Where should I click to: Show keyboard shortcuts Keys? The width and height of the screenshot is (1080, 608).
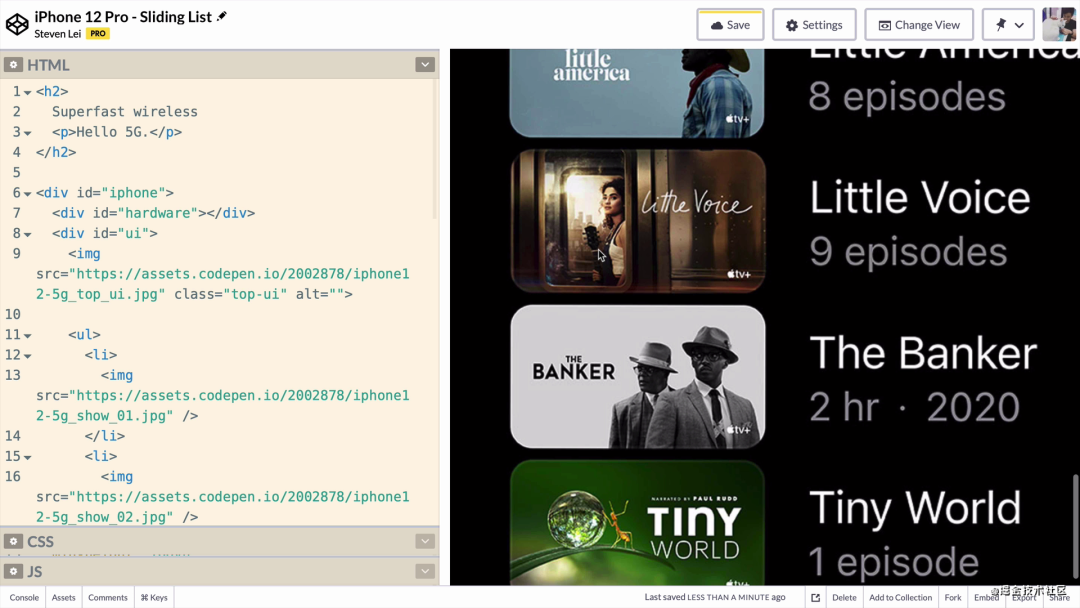[x=154, y=598]
